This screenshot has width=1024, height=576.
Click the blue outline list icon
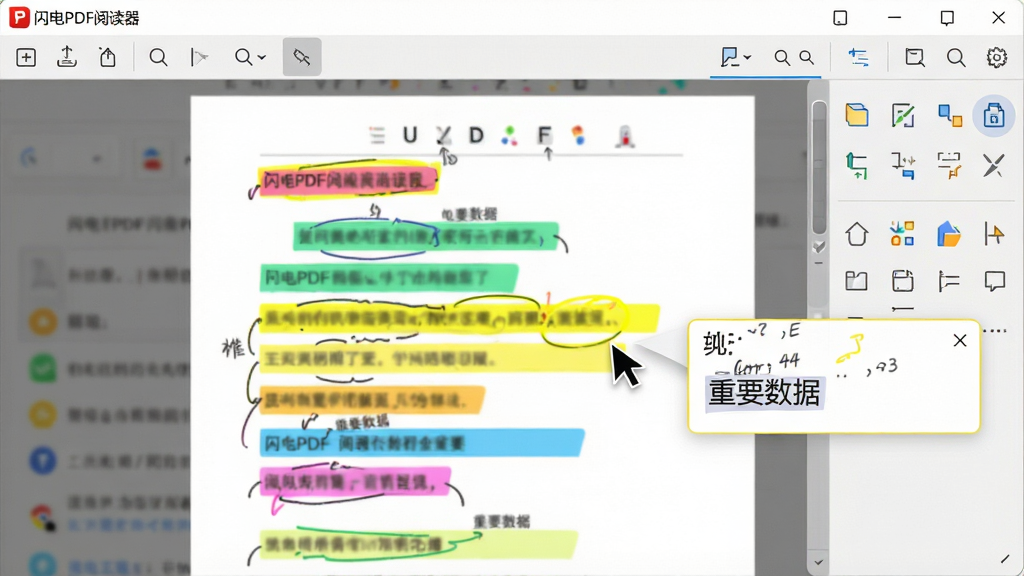[859, 57]
